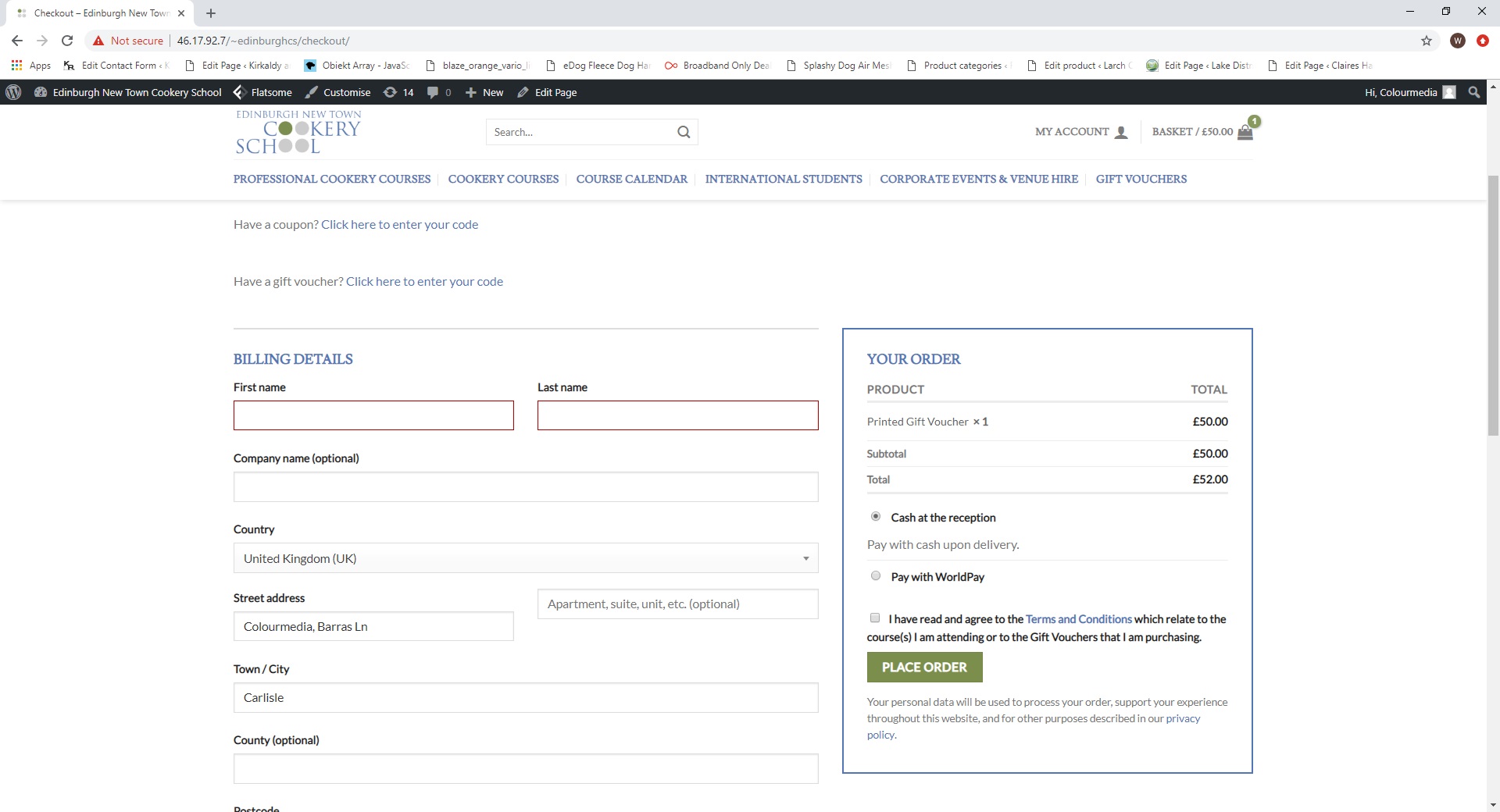Click the admin bar search icon
The height and width of the screenshot is (812, 1500).
tap(1473, 92)
